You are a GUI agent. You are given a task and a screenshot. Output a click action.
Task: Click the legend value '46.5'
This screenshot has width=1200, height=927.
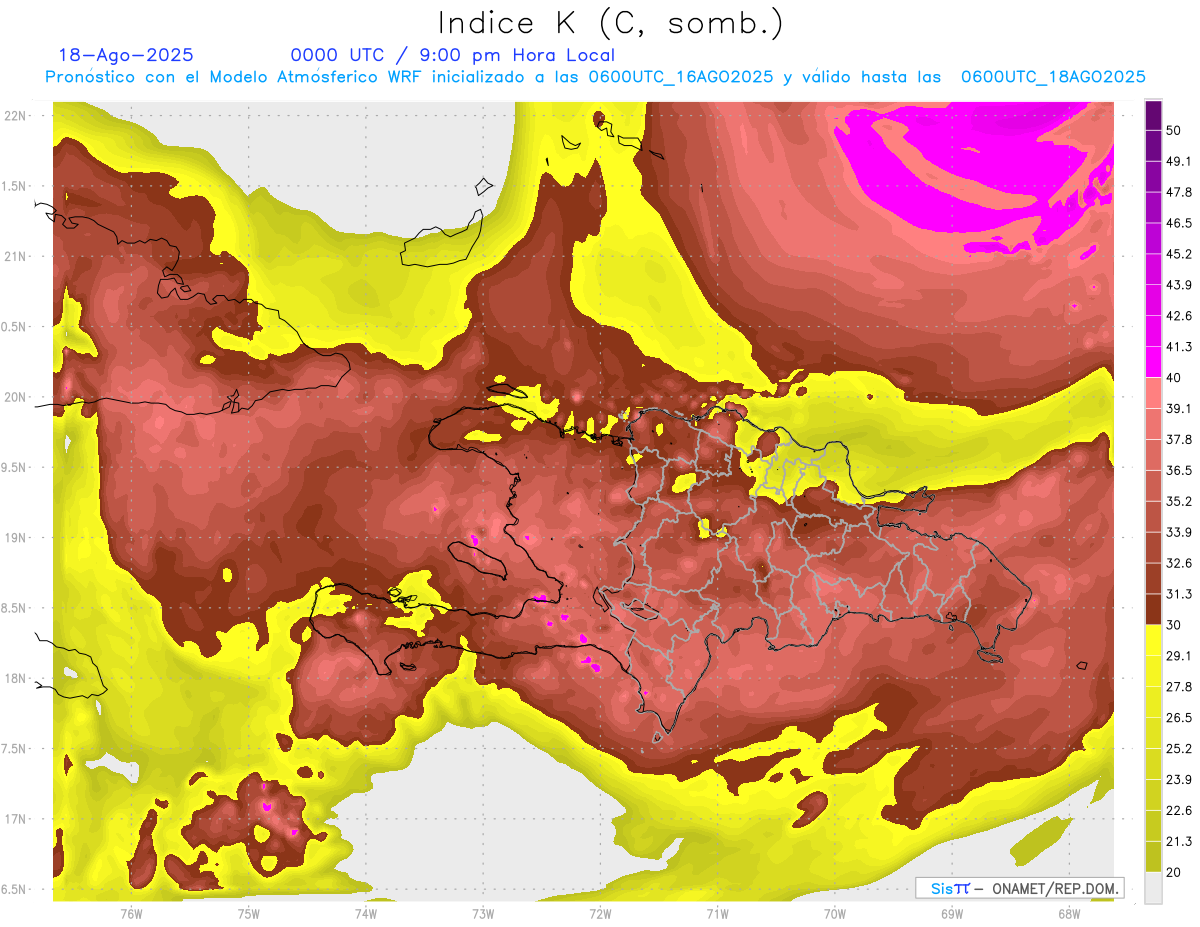click(1179, 223)
